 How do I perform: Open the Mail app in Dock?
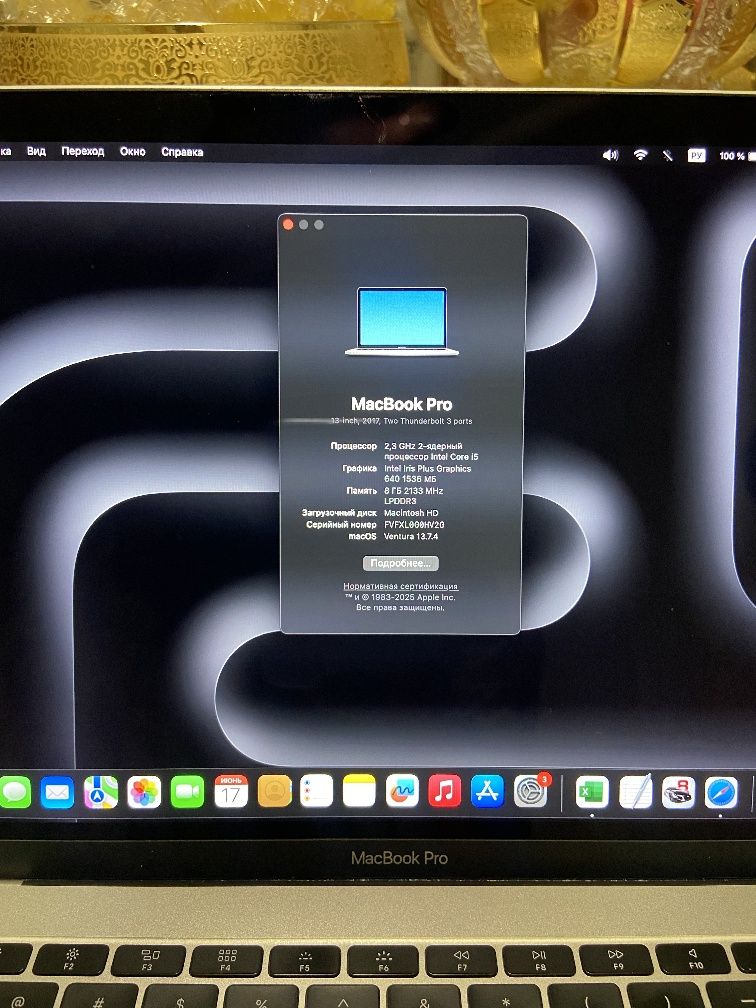tap(57, 791)
